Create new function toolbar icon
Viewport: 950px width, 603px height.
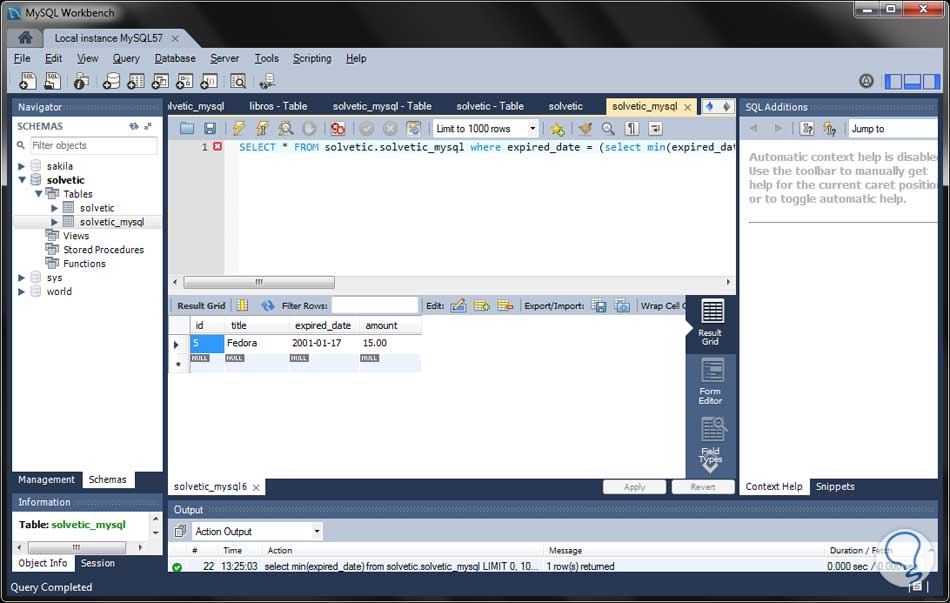[209, 81]
